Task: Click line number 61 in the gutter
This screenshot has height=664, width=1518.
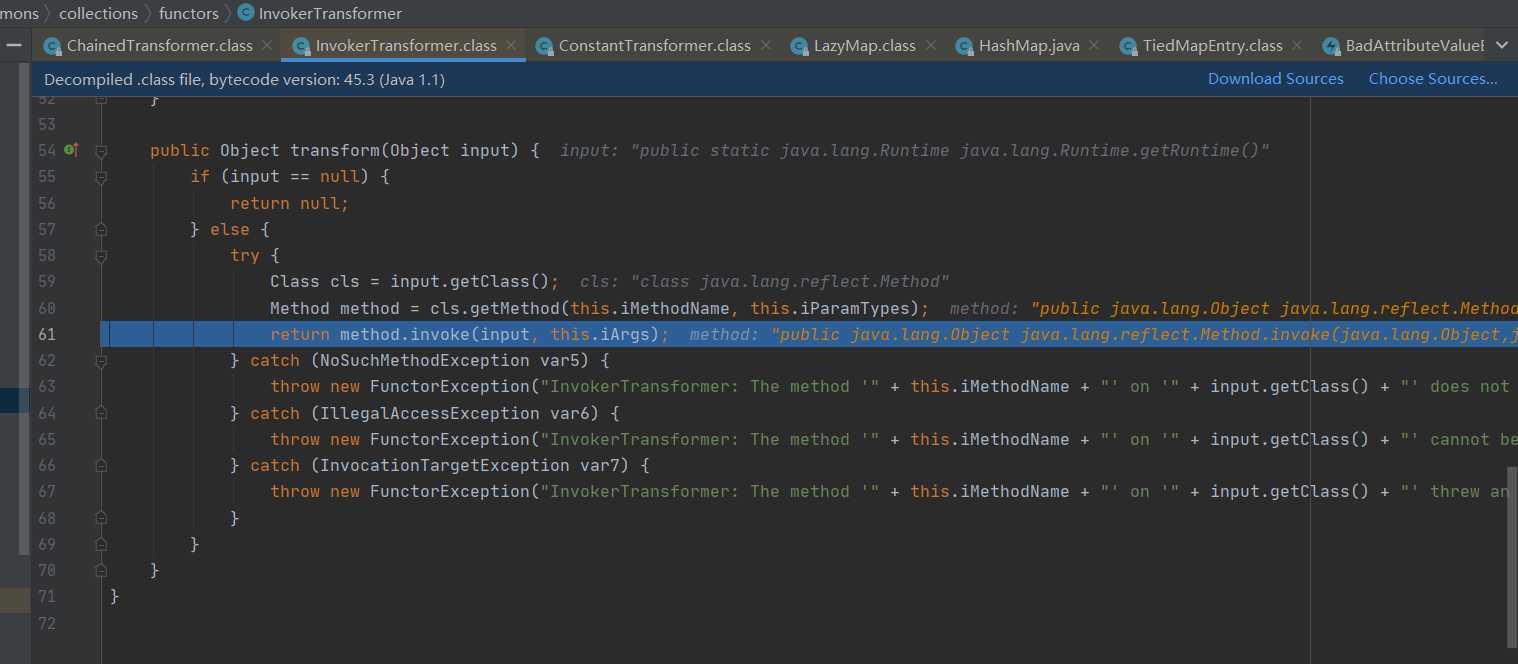Action: point(47,334)
